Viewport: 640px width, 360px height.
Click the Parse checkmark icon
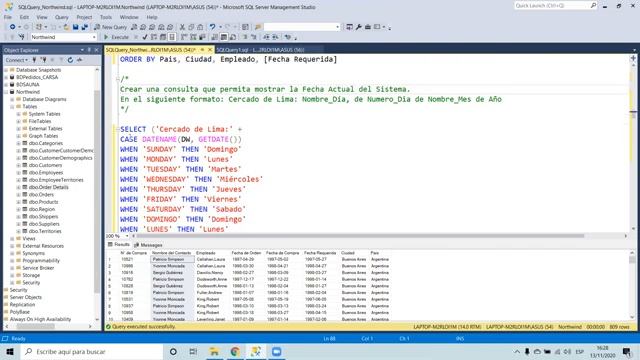144,37
